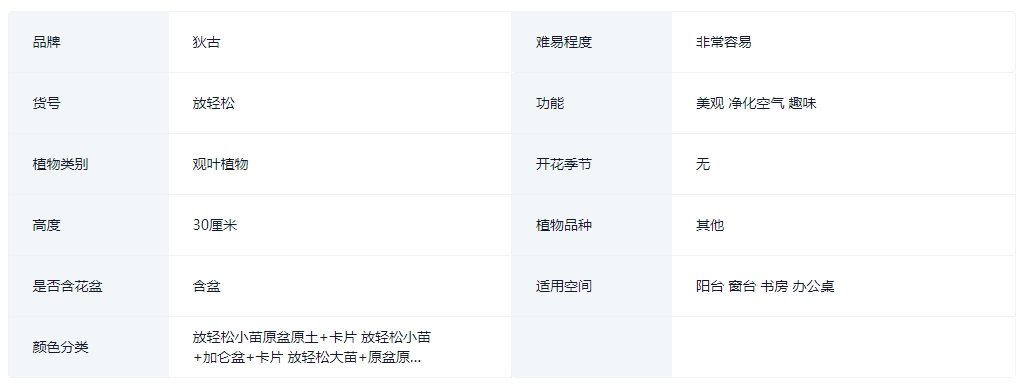This screenshot has height=385, width=1027.
Task: Click the 植物品种 label
Action: (564, 225)
